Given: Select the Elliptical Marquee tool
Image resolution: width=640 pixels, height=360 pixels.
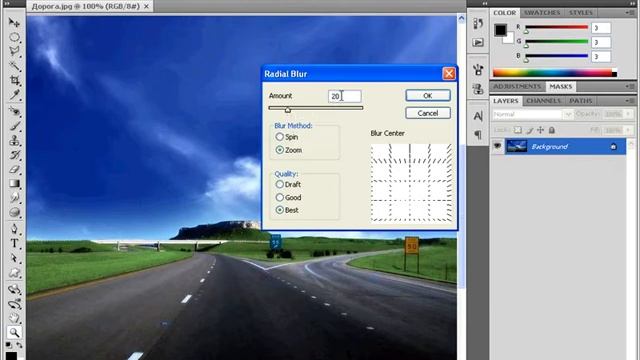Looking at the screenshot, I should click(x=14, y=37).
